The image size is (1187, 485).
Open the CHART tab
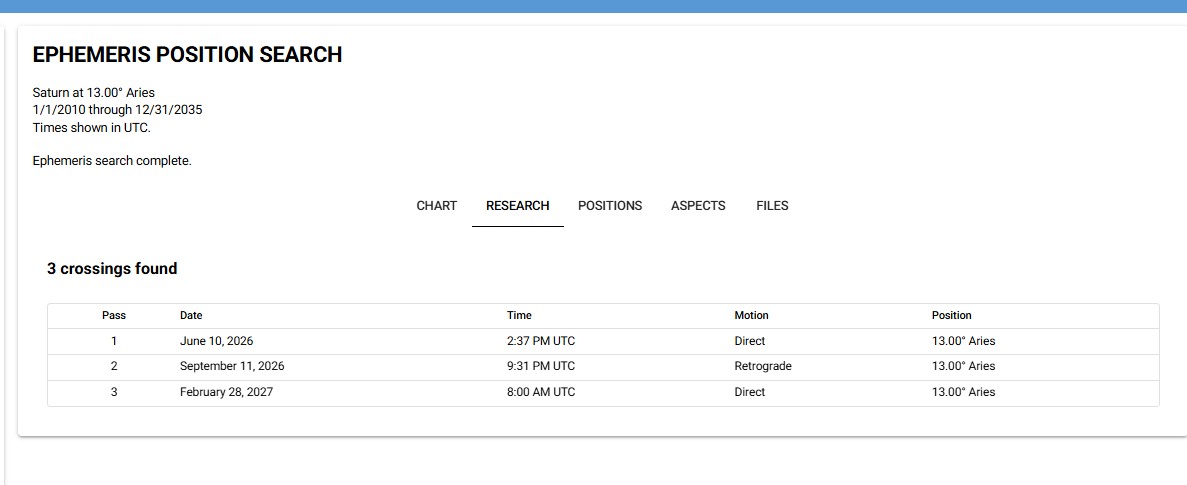[437, 206]
